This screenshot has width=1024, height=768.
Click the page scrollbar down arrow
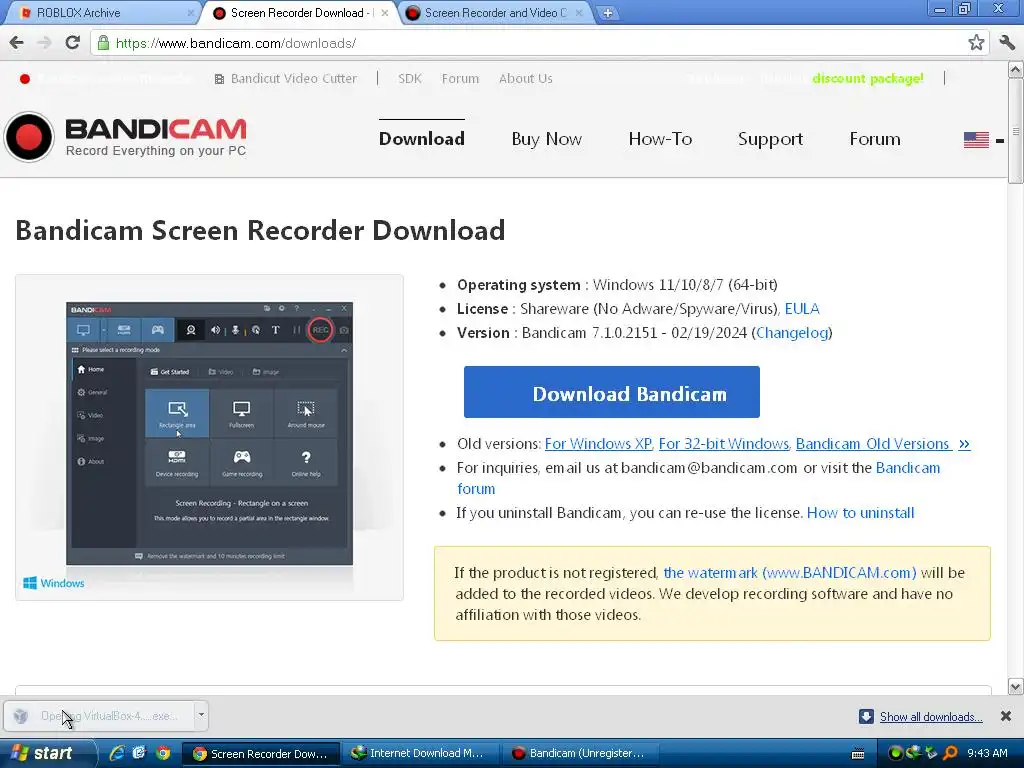(1016, 686)
